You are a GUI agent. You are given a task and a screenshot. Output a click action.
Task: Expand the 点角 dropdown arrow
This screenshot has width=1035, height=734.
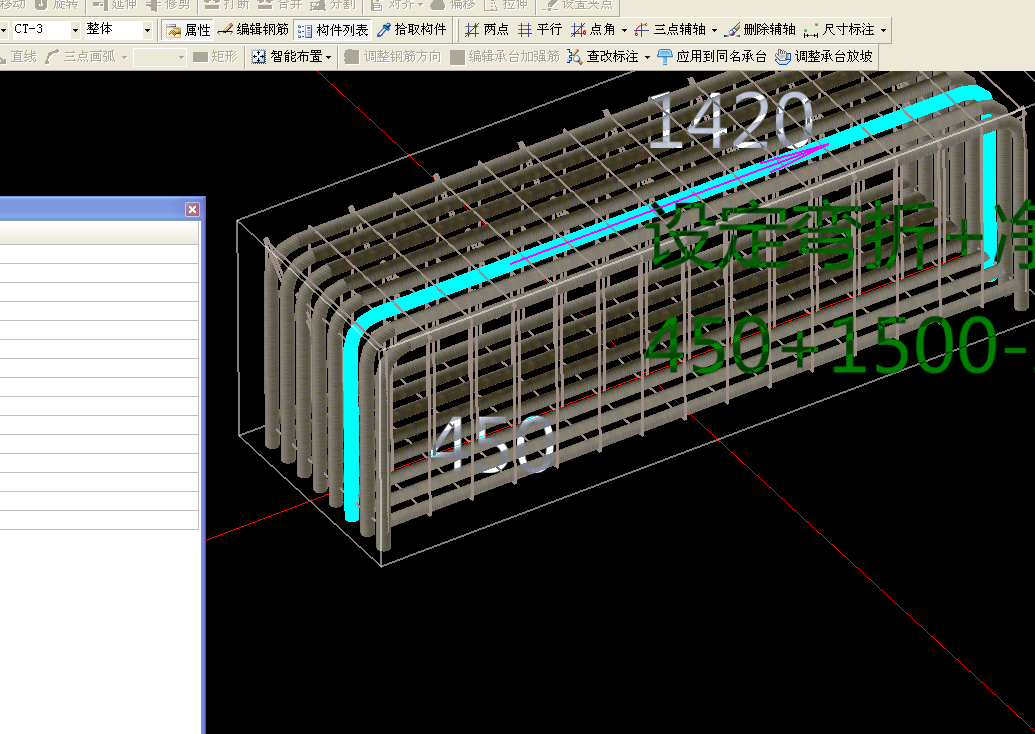624,30
